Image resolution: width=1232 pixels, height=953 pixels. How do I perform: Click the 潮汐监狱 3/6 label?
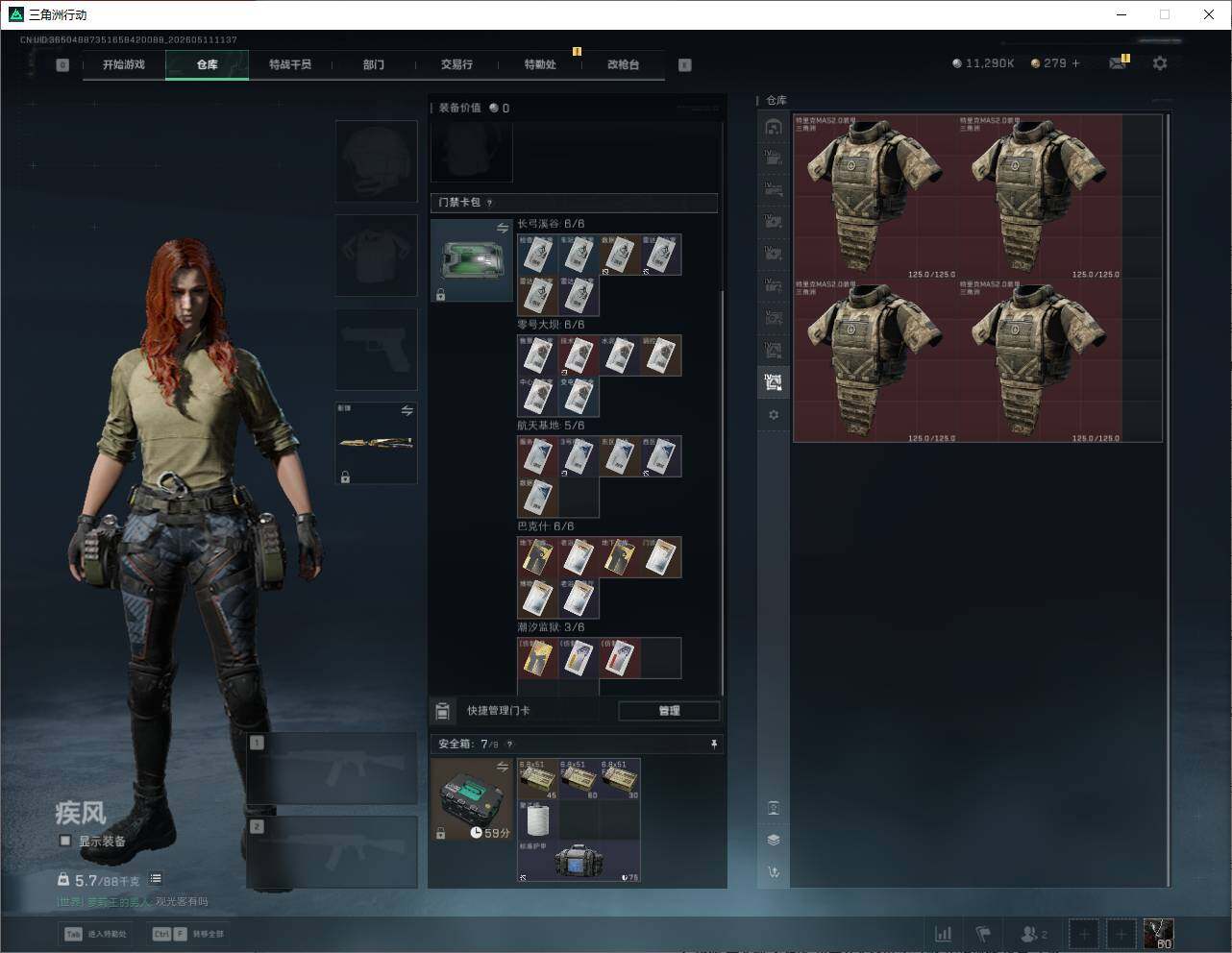click(551, 627)
